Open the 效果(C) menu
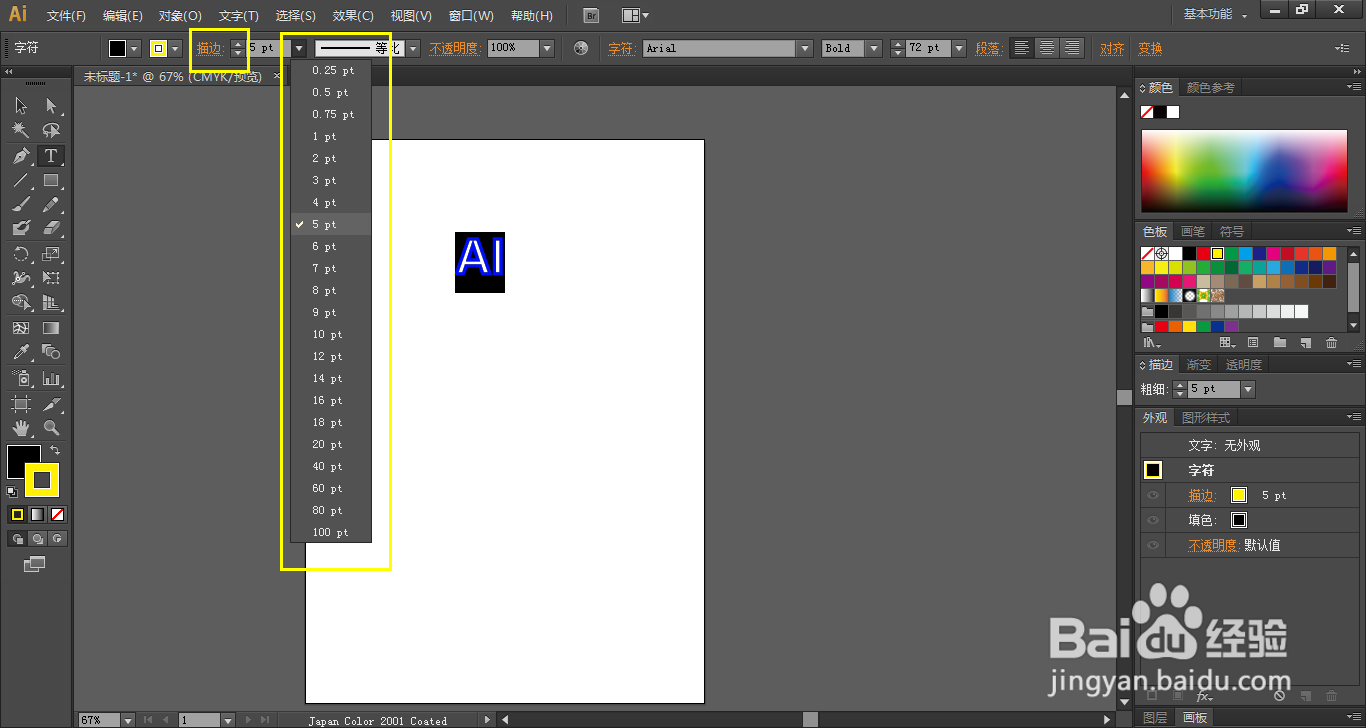1366x728 pixels. click(x=353, y=16)
